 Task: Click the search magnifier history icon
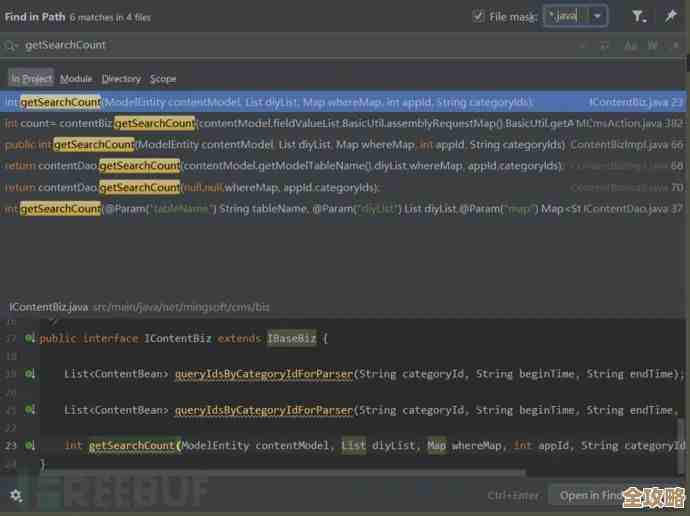pos(11,45)
